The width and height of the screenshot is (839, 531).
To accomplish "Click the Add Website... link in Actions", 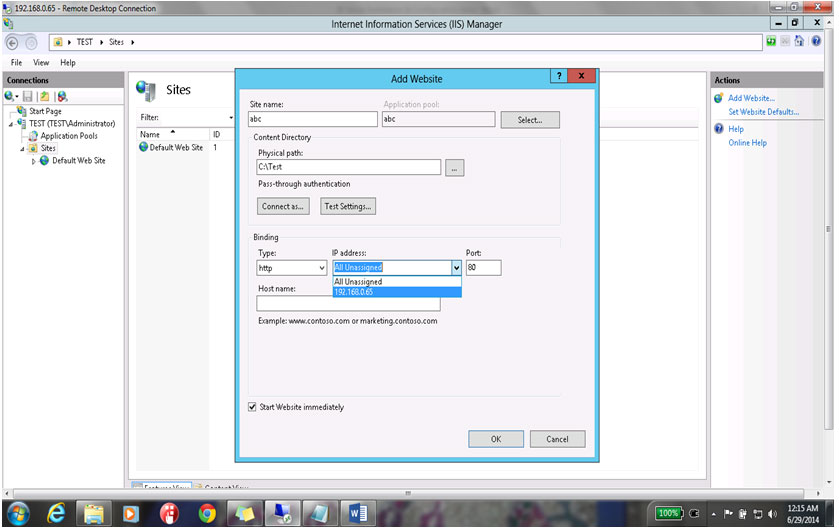I will click(751, 98).
